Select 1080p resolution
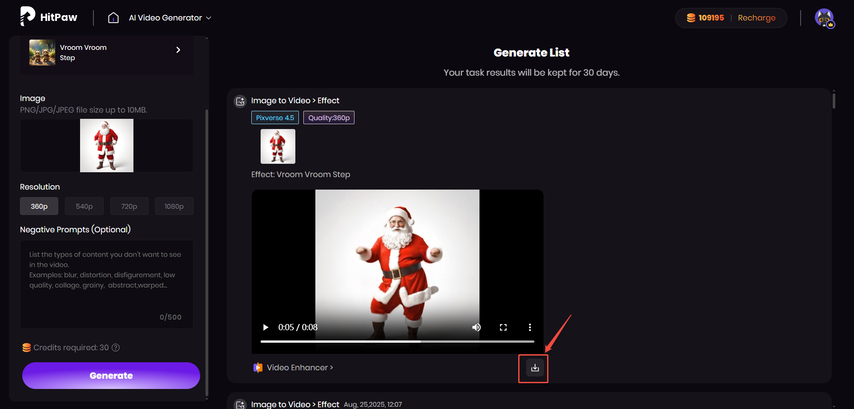 [x=174, y=206]
